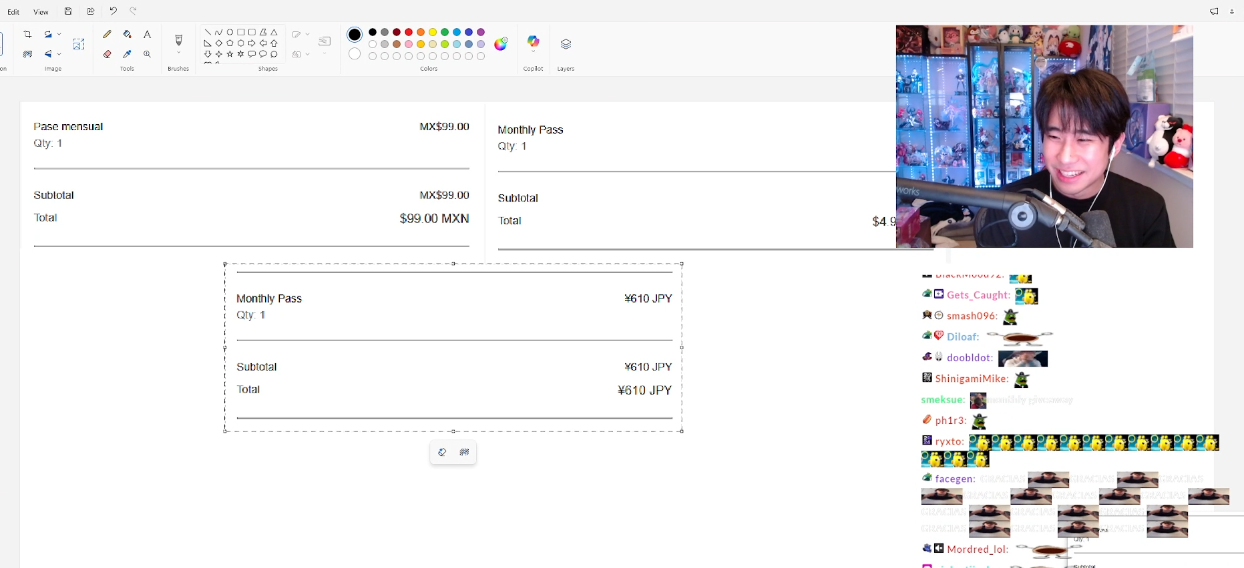Click the Brushes tool icon

[x=179, y=40]
